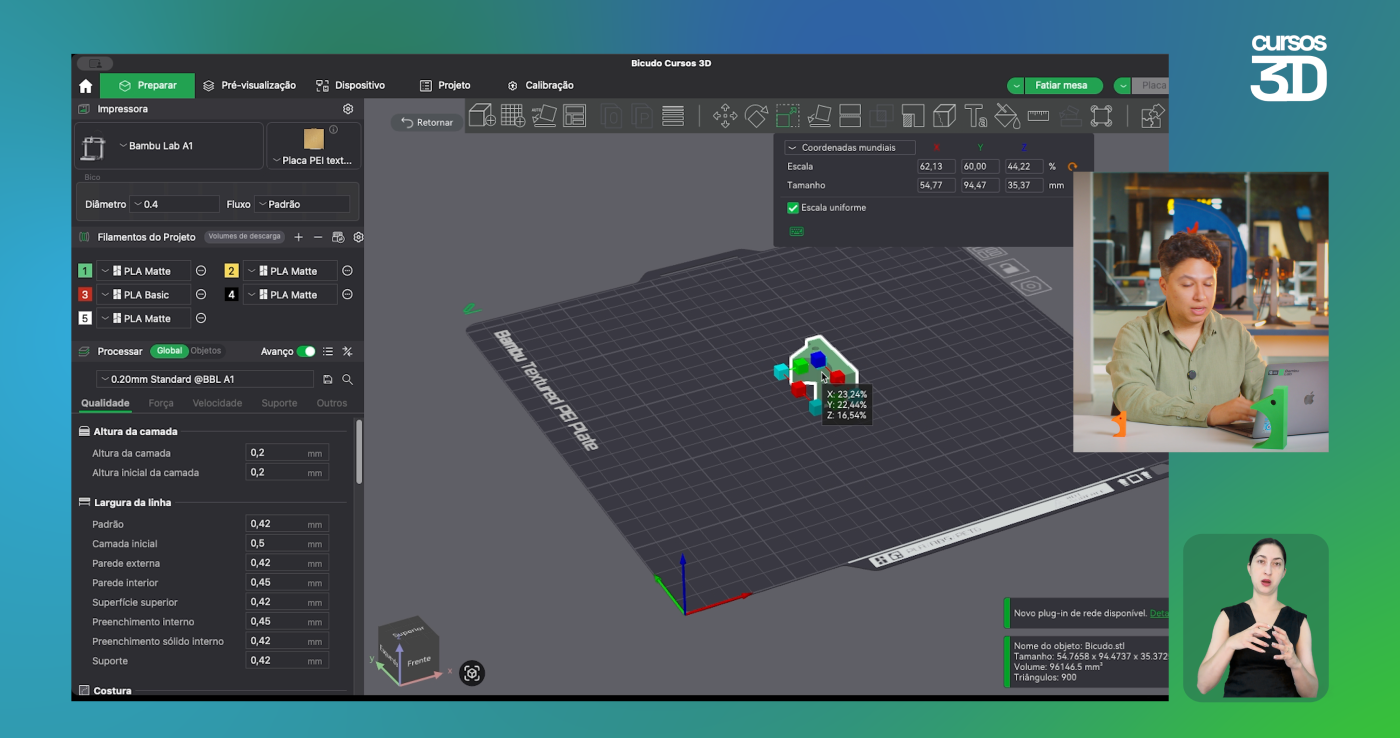1400x738 pixels.
Task: Open filament settings gear icon
Action: (358, 237)
